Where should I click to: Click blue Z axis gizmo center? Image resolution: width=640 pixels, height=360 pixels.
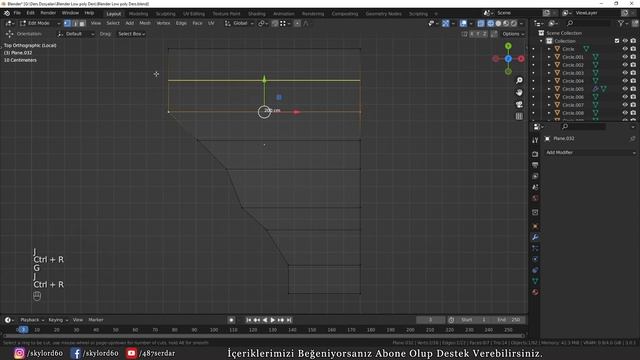click(x=508, y=59)
